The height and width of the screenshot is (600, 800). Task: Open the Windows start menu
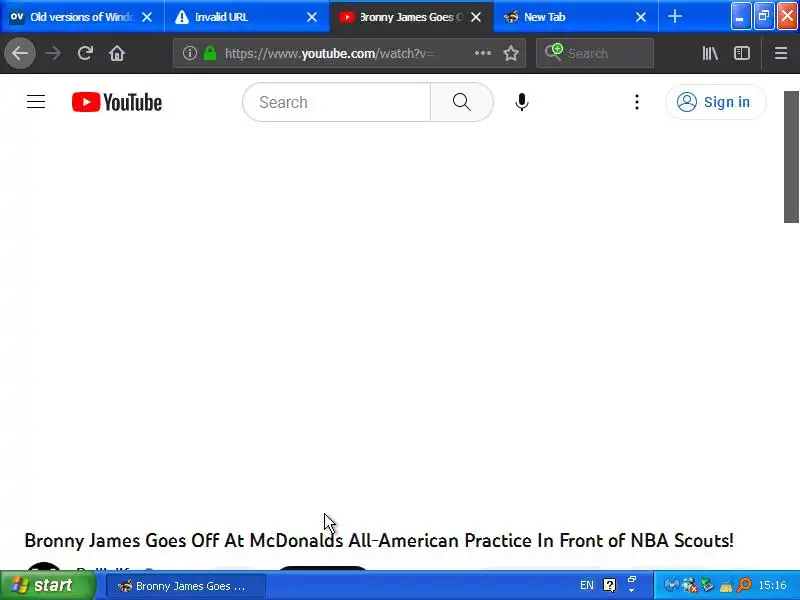click(x=47, y=585)
